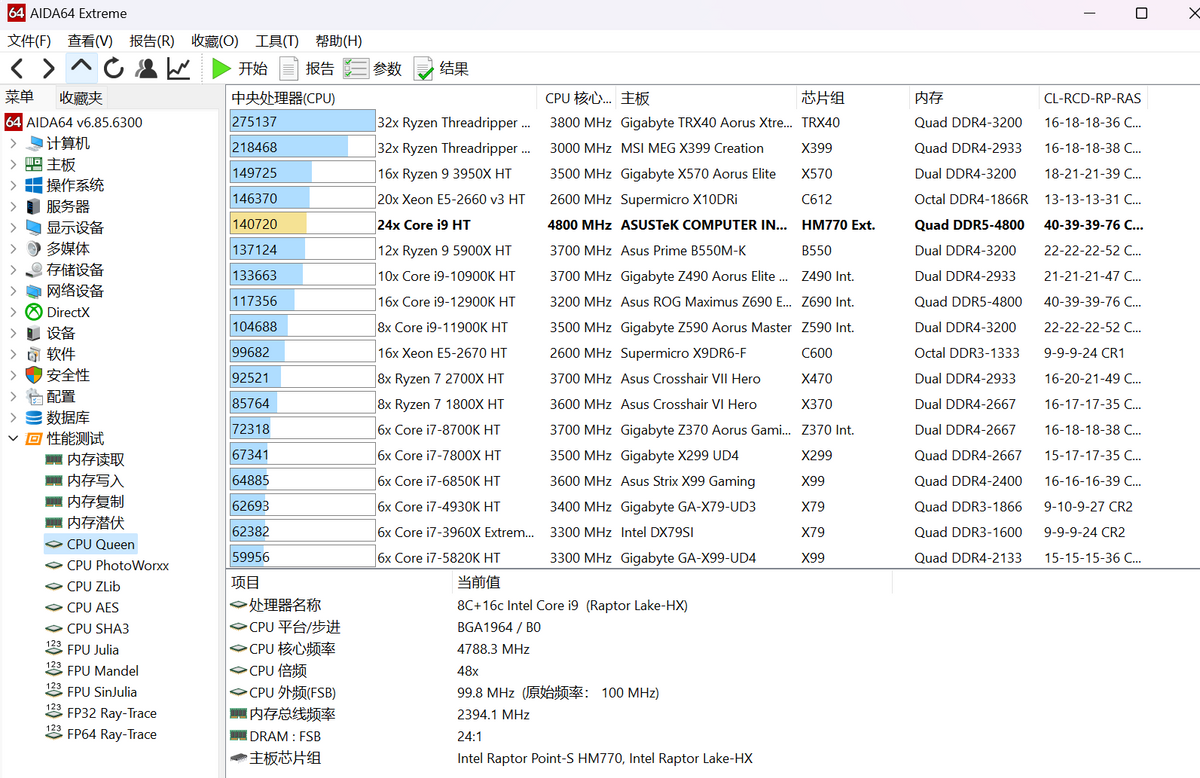Click the back navigation arrow
The image size is (1200, 778).
[x=17, y=69]
